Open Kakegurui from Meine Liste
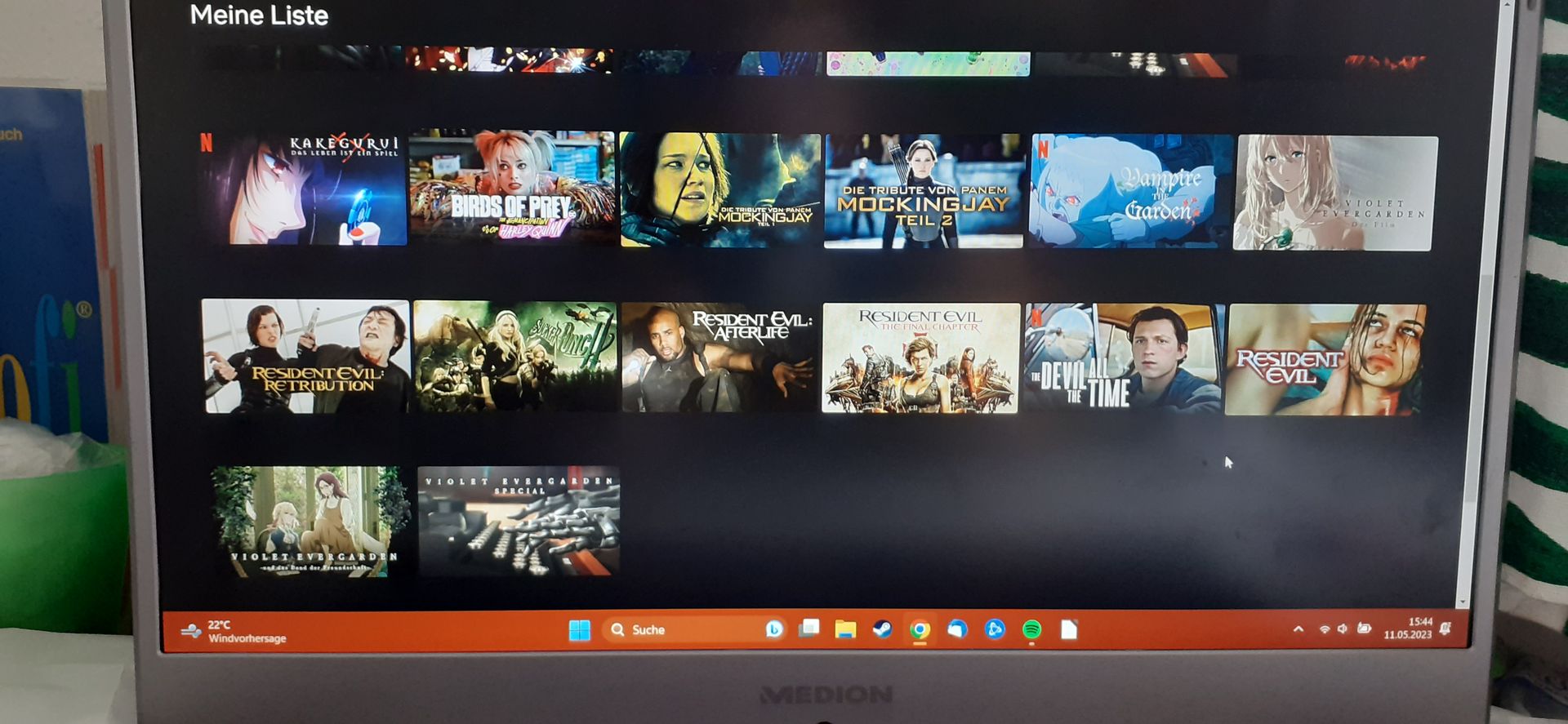Viewport: 1568px width, 724px height. (x=304, y=189)
